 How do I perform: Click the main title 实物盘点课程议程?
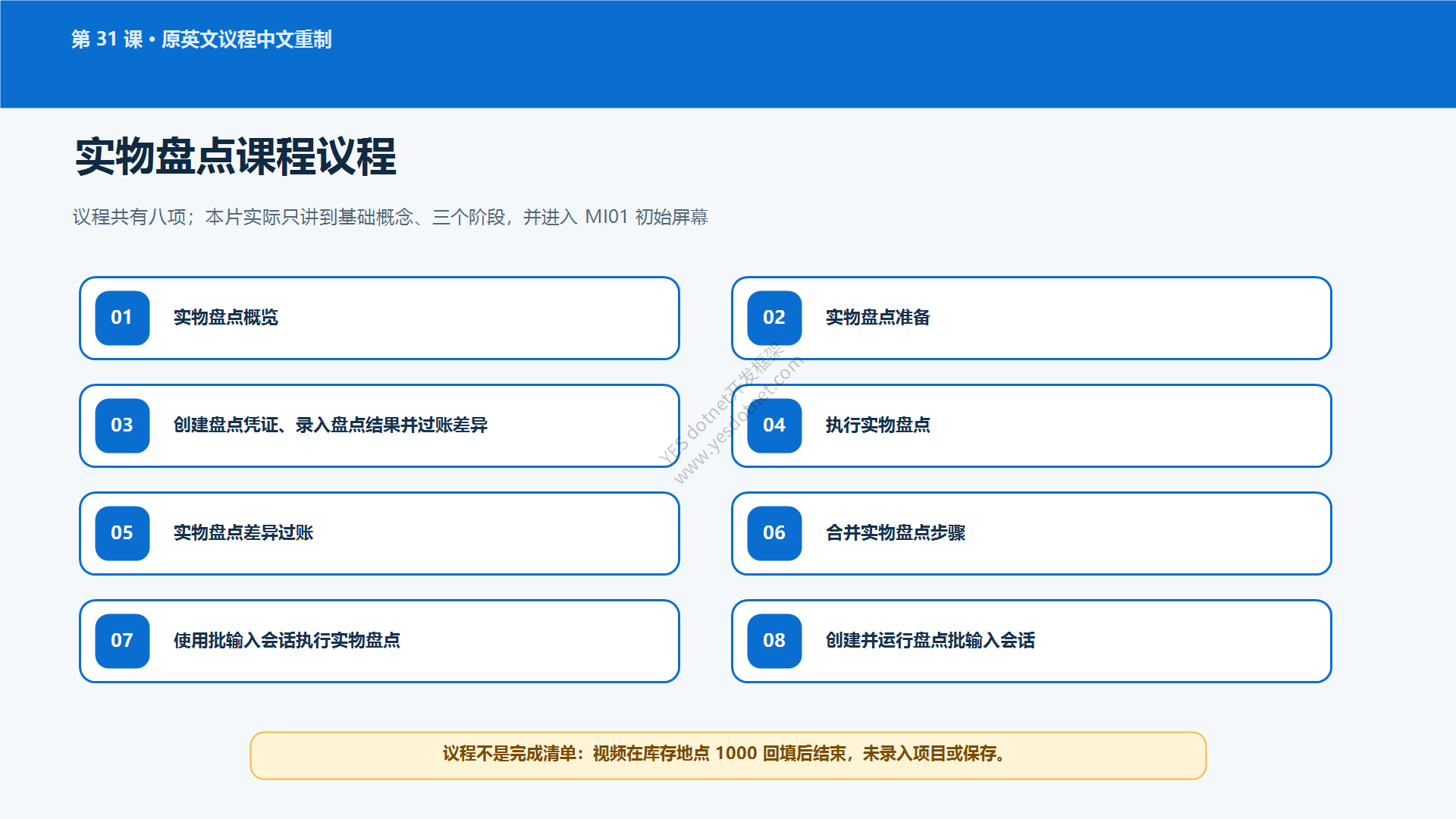point(236,157)
